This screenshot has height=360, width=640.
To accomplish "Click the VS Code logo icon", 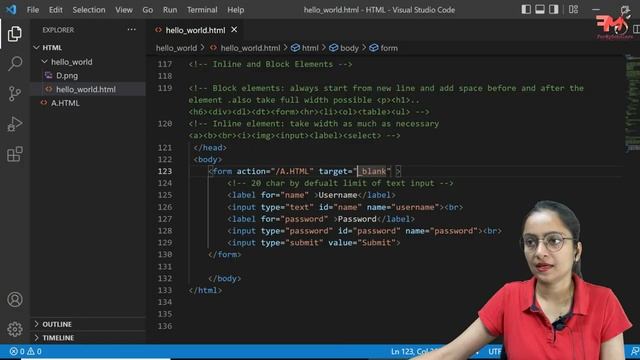I will 11,9.
